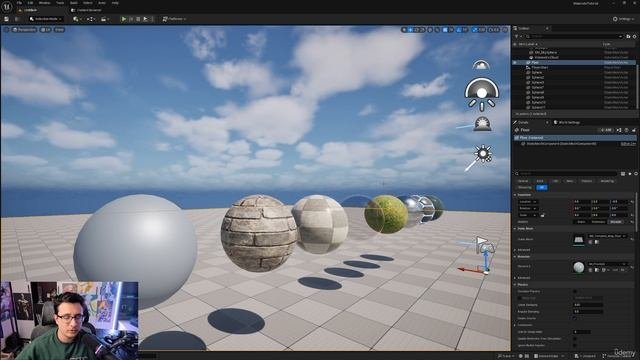Image resolution: width=640 pixels, height=360 pixels.
Task: Click the red X-axis gizmo arrow
Action: tap(470, 270)
